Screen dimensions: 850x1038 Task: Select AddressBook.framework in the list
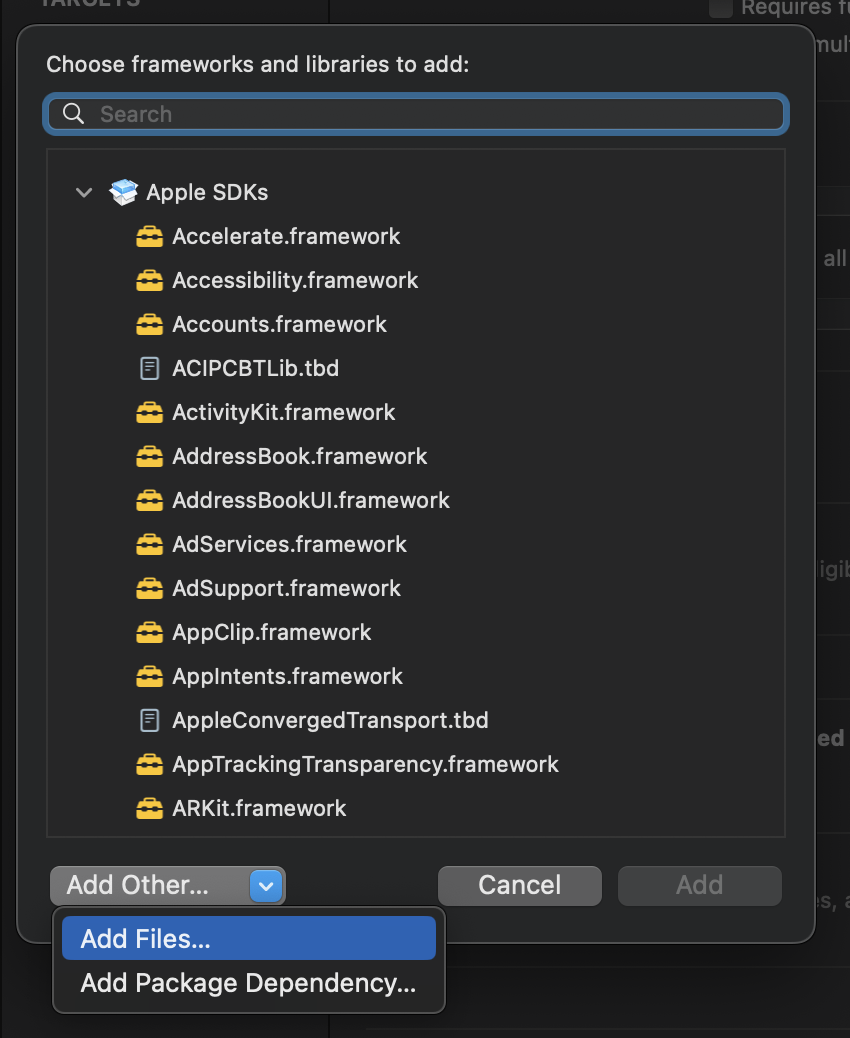[x=300, y=457]
